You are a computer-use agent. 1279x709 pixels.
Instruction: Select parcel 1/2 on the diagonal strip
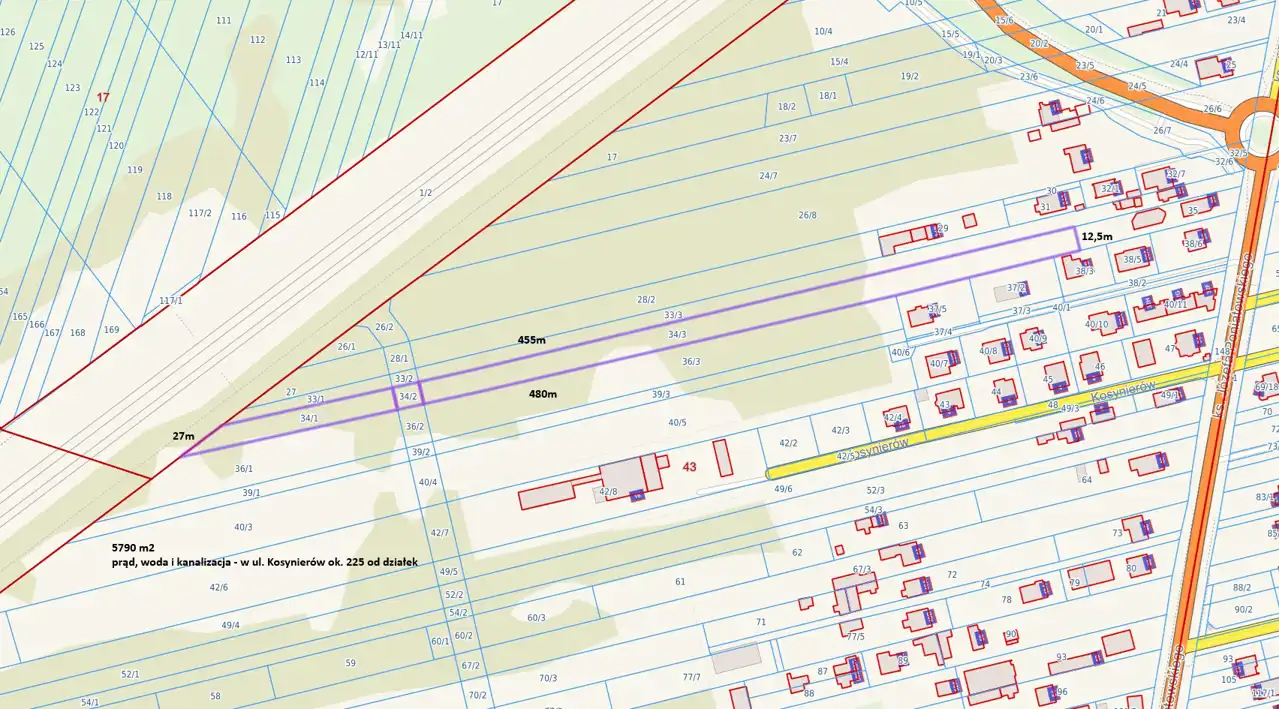tap(425, 192)
